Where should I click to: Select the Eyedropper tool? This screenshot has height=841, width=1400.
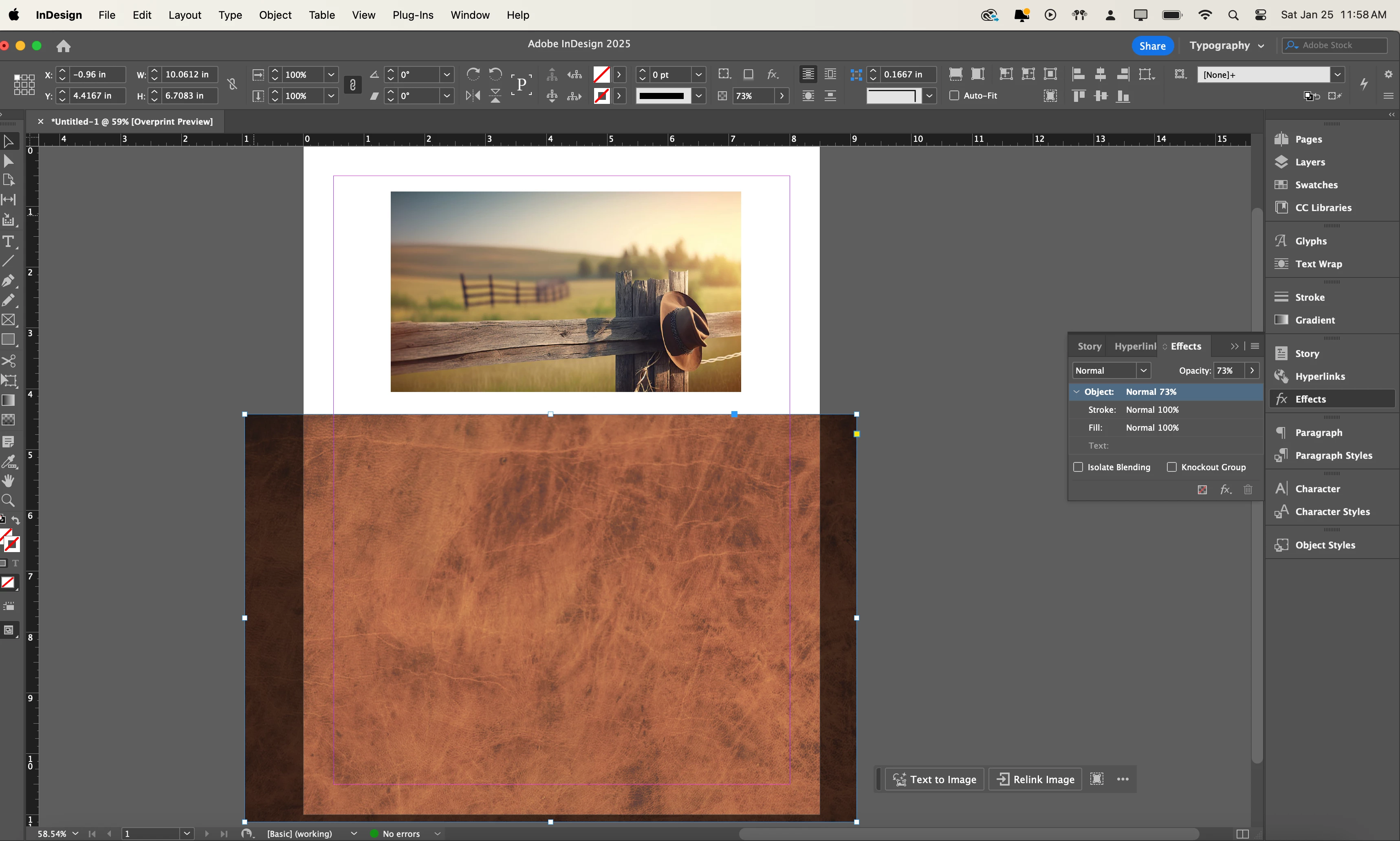click(x=9, y=462)
